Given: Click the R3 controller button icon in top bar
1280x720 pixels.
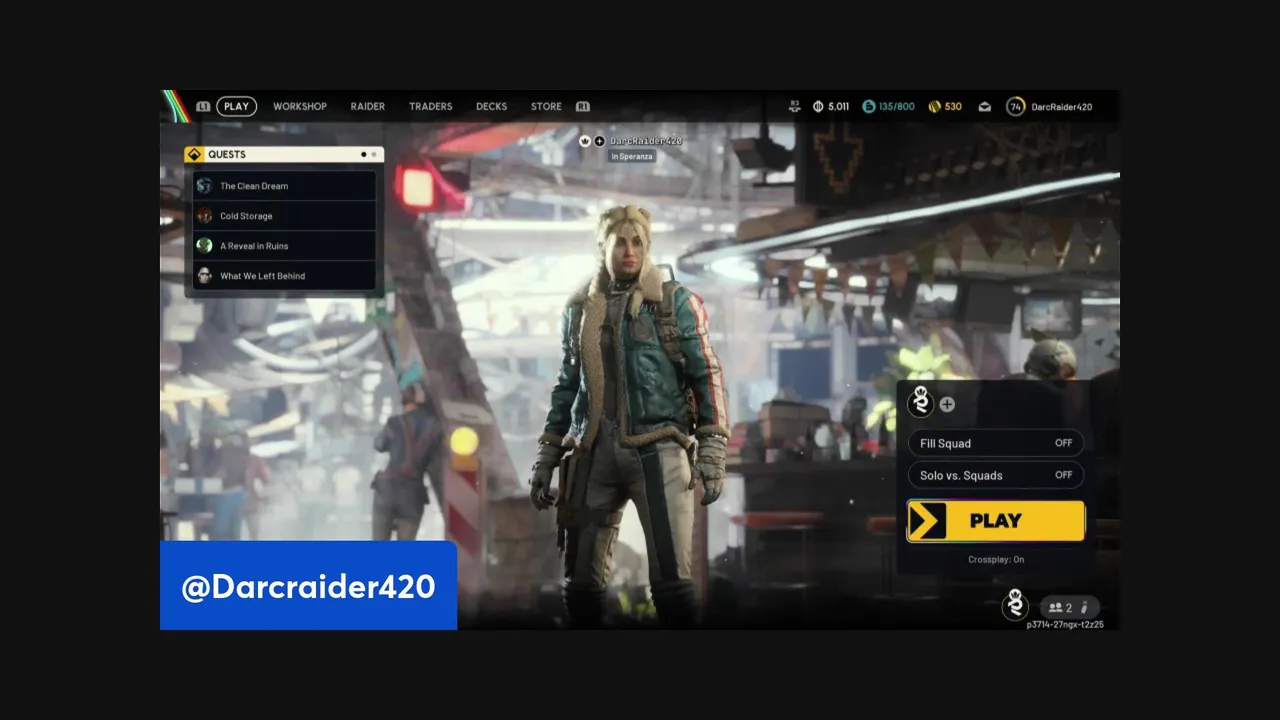Looking at the screenshot, I should click(795, 106).
